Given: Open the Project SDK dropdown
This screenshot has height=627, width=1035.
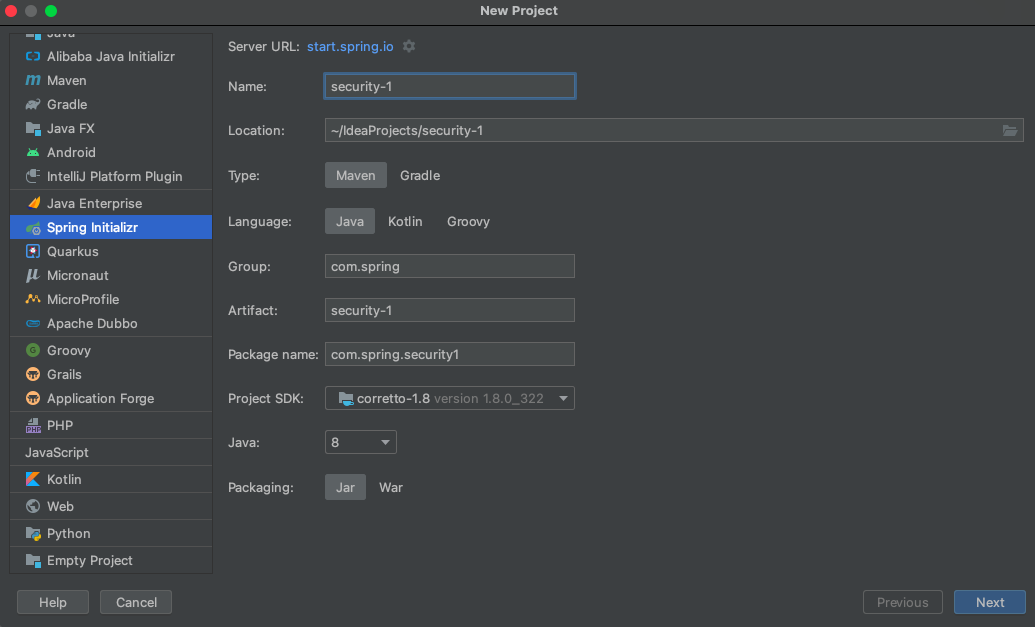Looking at the screenshot, I should tap(450, 398).
